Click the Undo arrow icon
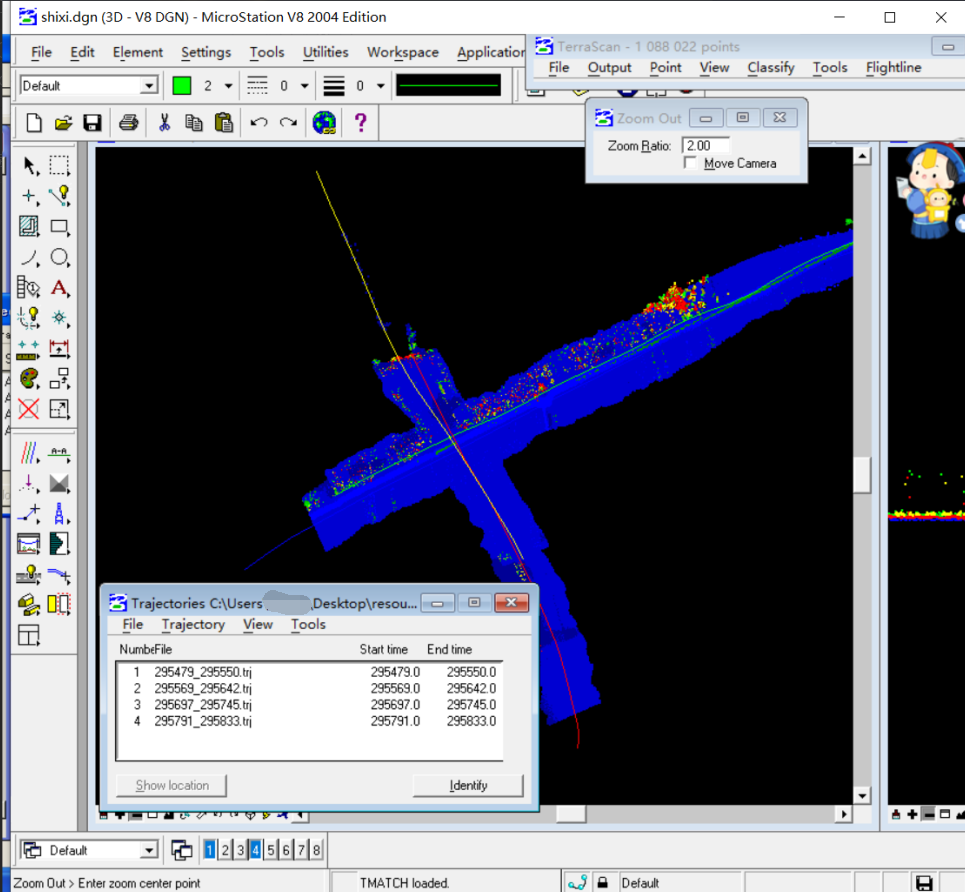 tap(258, 123)
